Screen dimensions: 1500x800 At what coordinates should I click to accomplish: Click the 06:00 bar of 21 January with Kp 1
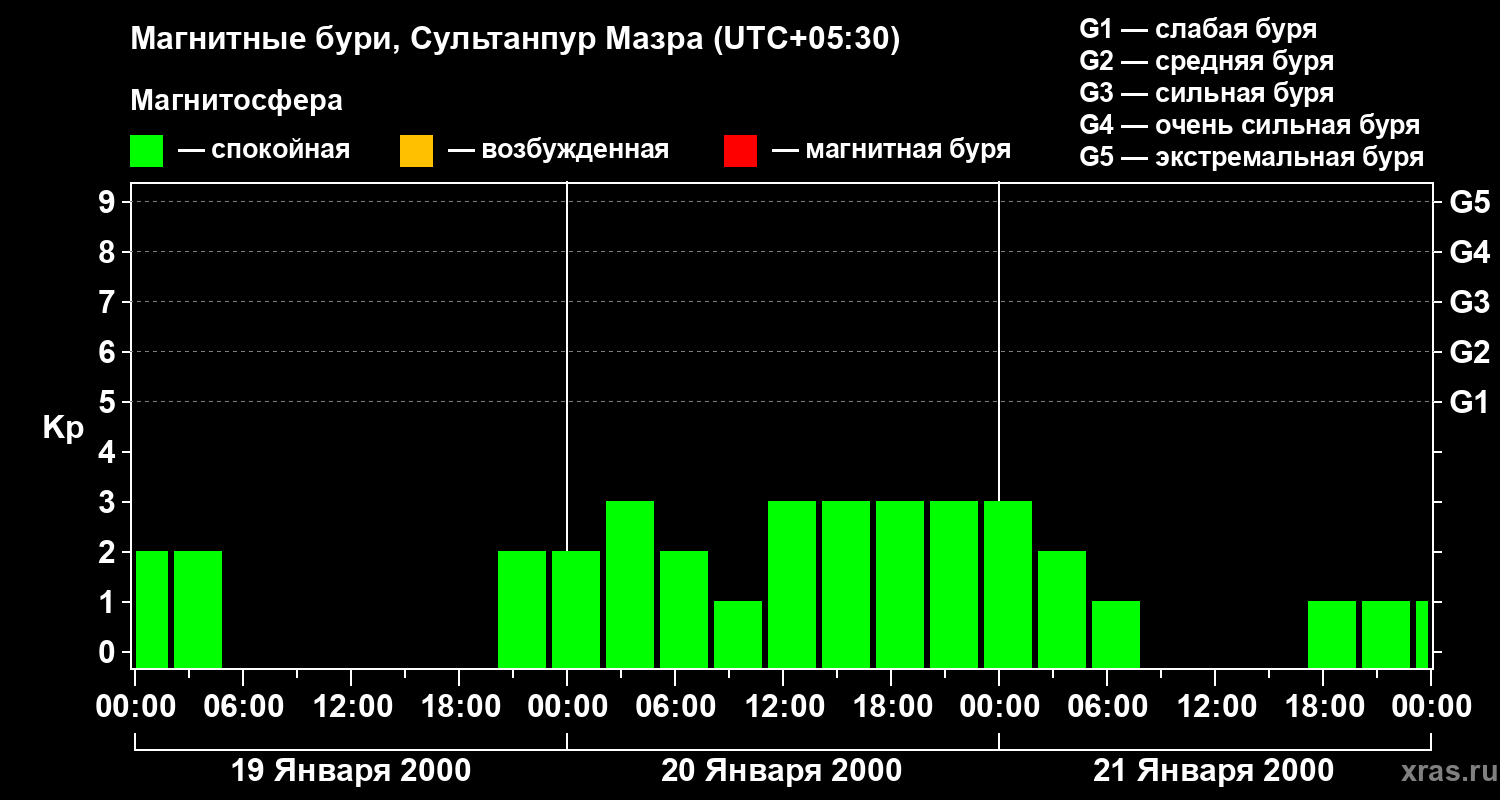coord(1116,635)
